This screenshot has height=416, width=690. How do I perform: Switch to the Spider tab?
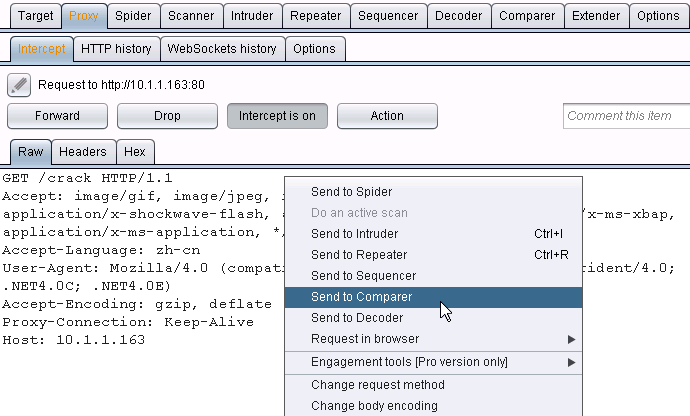(x=133, y=16)
